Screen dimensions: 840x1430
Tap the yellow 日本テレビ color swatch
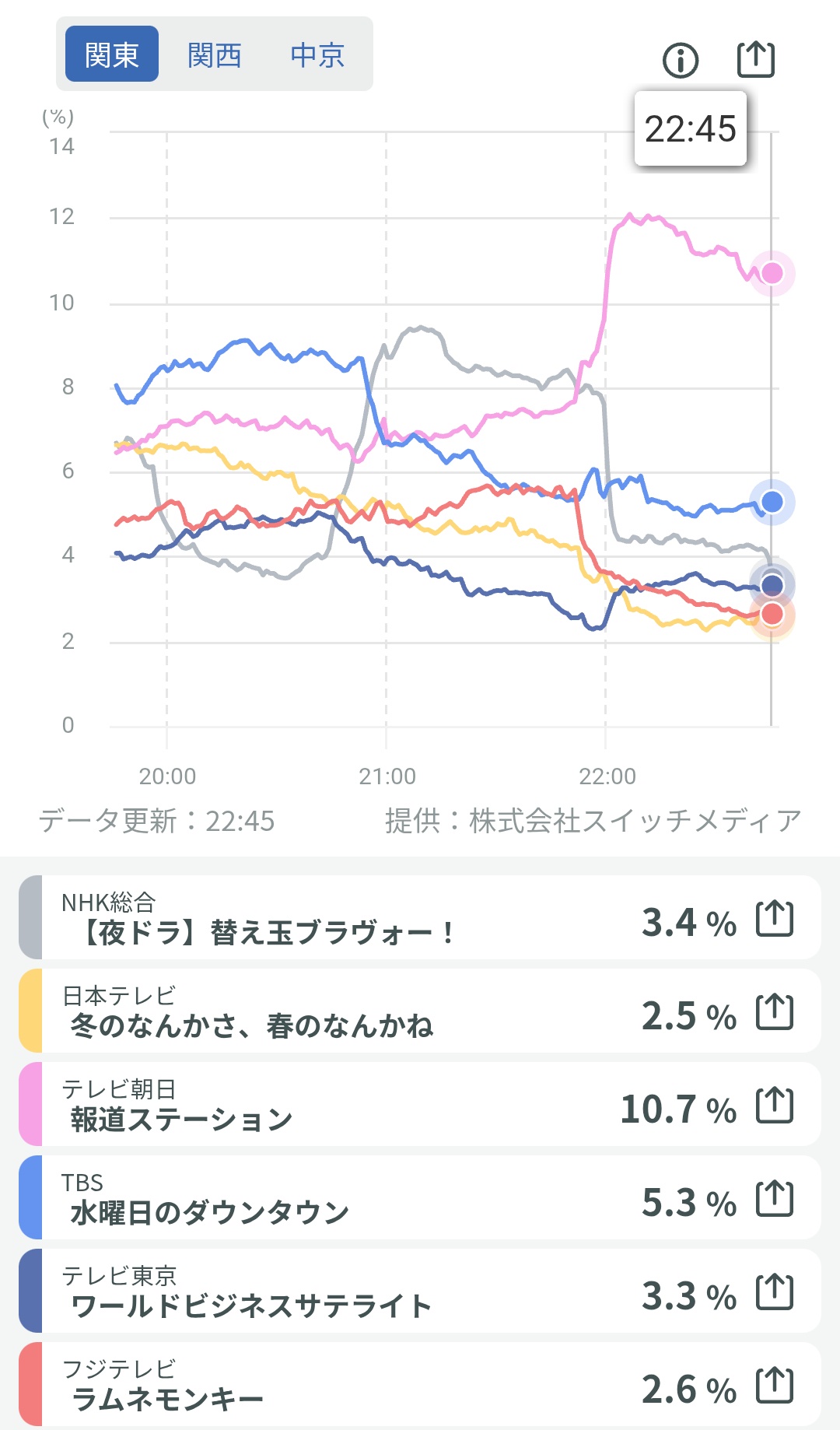(x=30, y=1011)
